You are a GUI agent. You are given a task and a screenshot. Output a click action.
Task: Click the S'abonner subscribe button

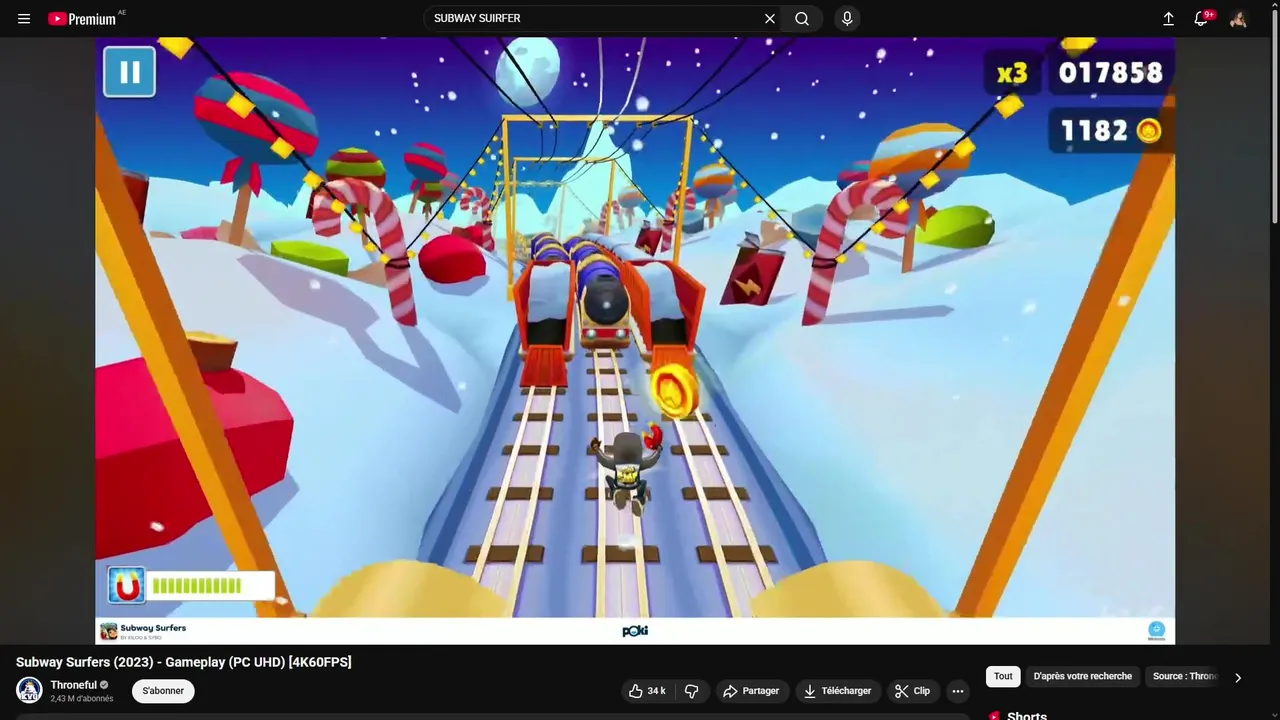163,691
